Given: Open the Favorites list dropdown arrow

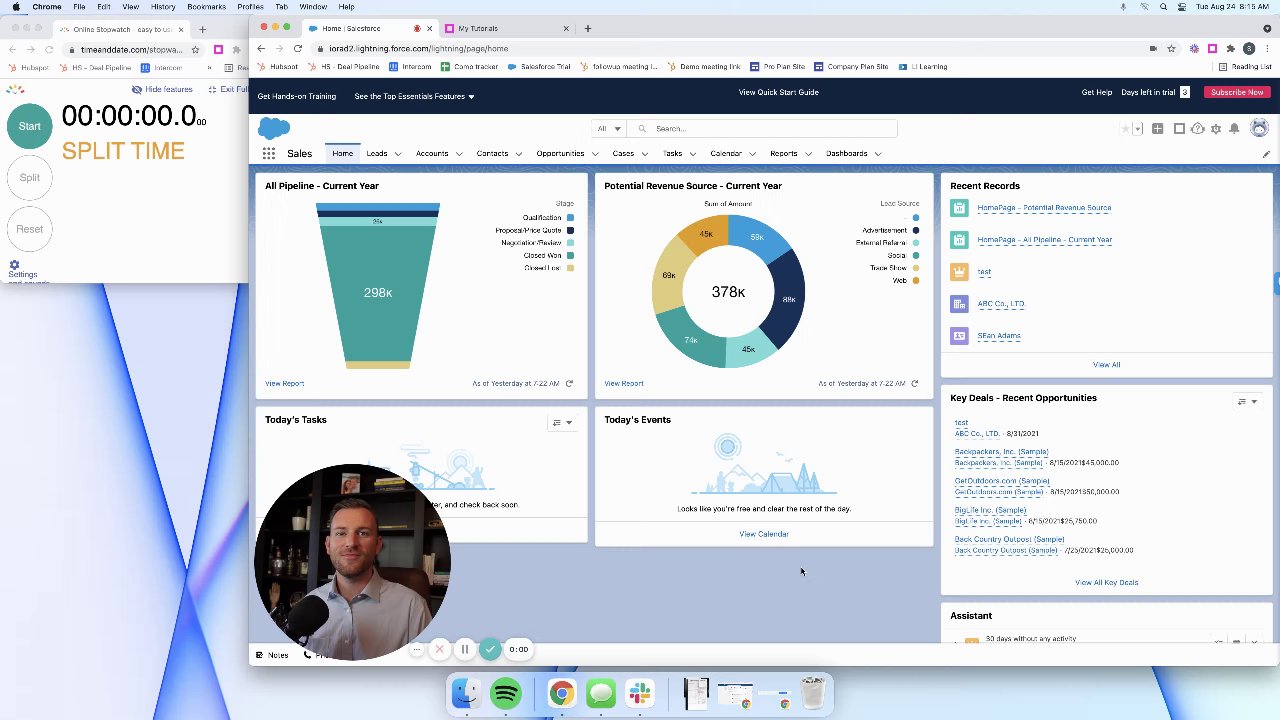Looking at the screenshot, I should (x=1138, y=129).
